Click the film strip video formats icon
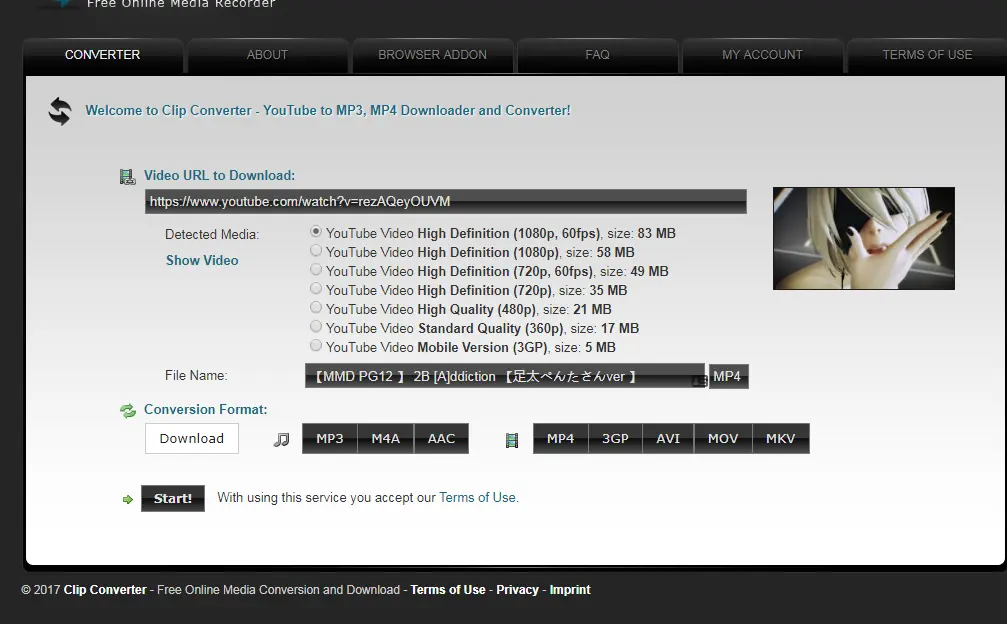 (511, 440)
